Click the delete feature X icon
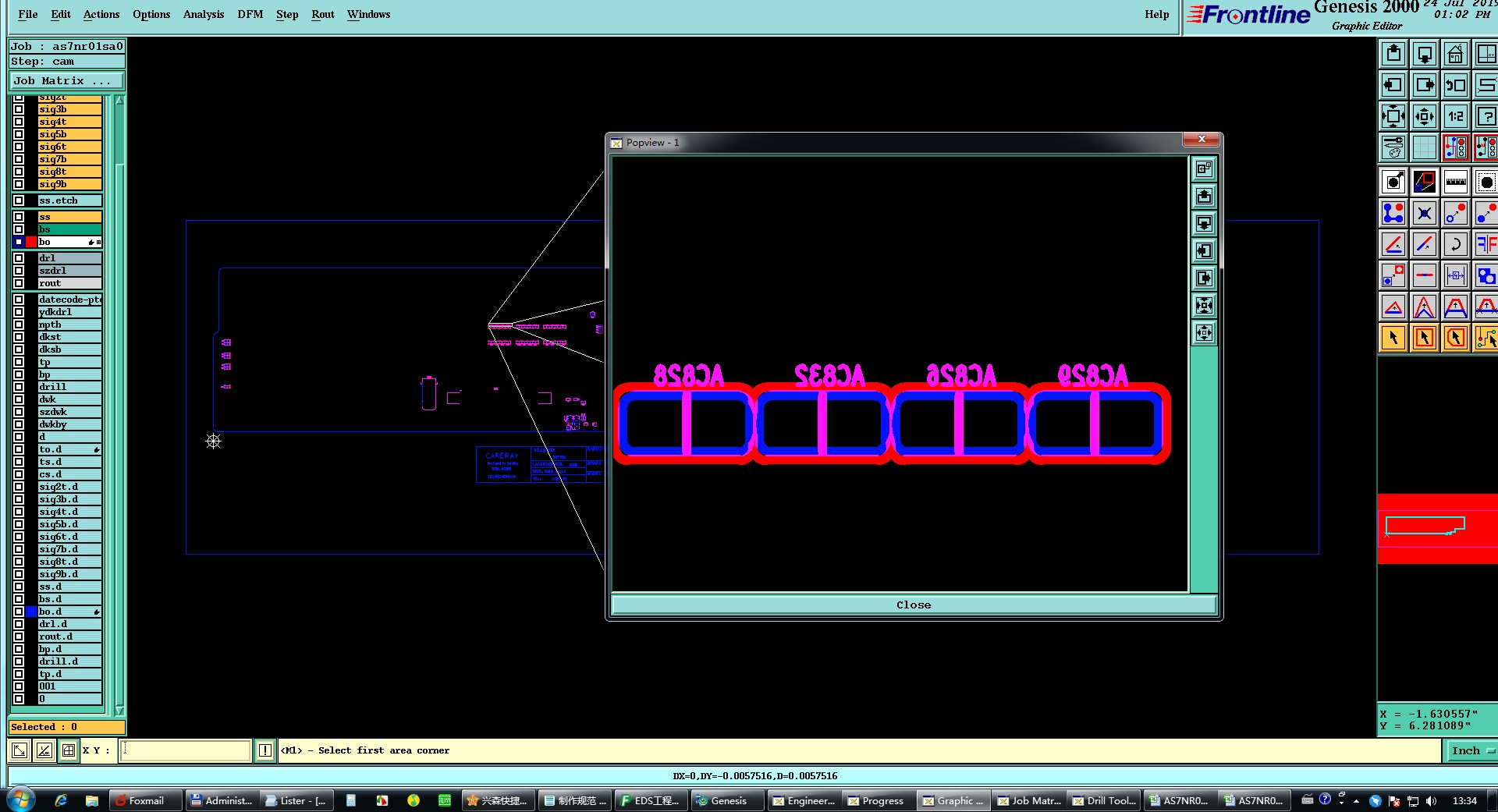The width and height of the screenshot is (1498, 812). pos(1425,213)
